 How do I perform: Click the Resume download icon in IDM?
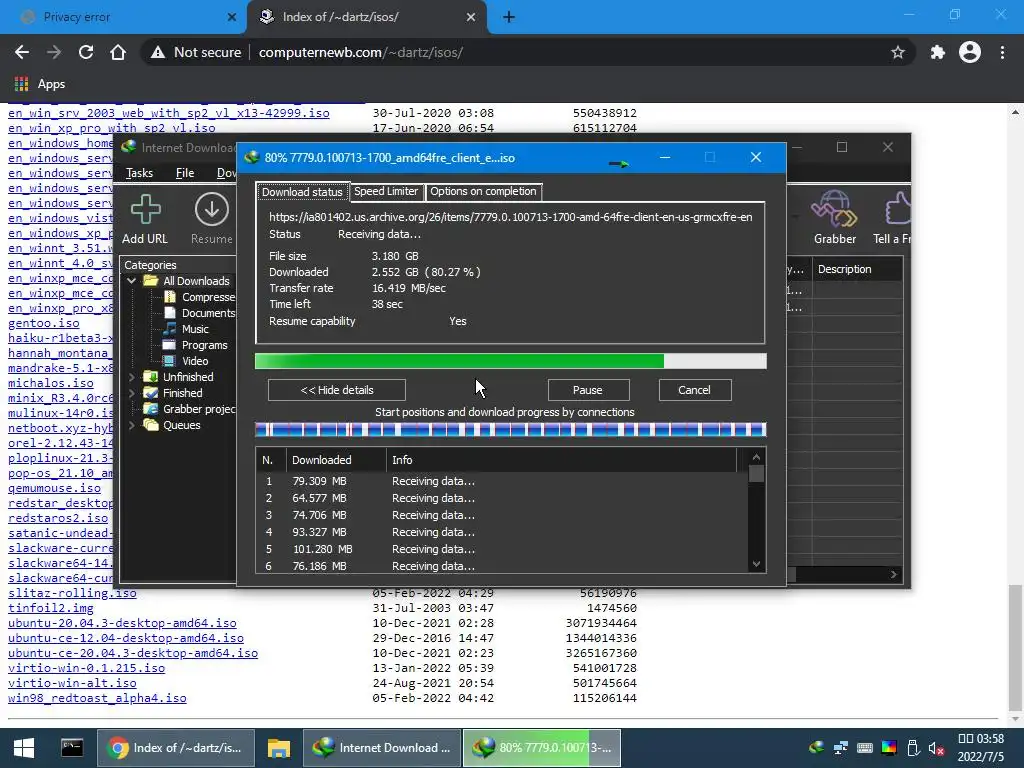[212, 219]
